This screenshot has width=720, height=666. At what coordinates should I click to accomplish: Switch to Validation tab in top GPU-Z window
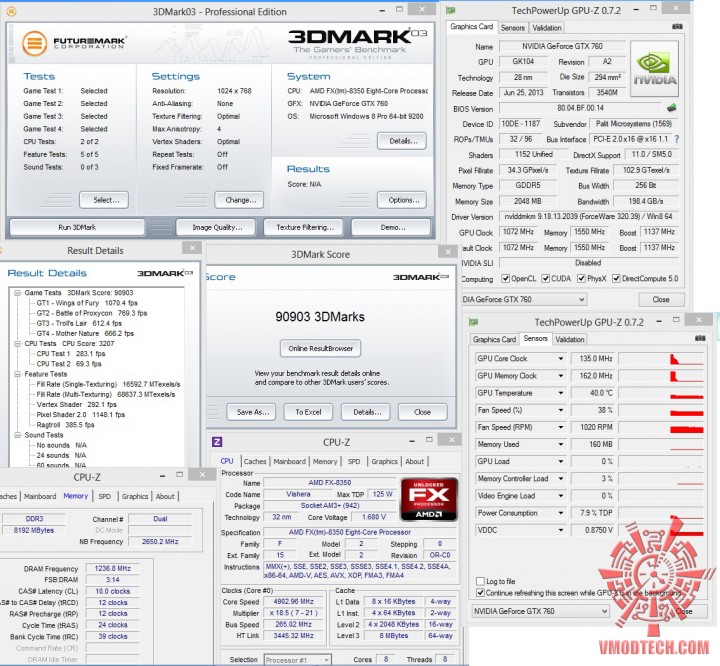[546, 28]
